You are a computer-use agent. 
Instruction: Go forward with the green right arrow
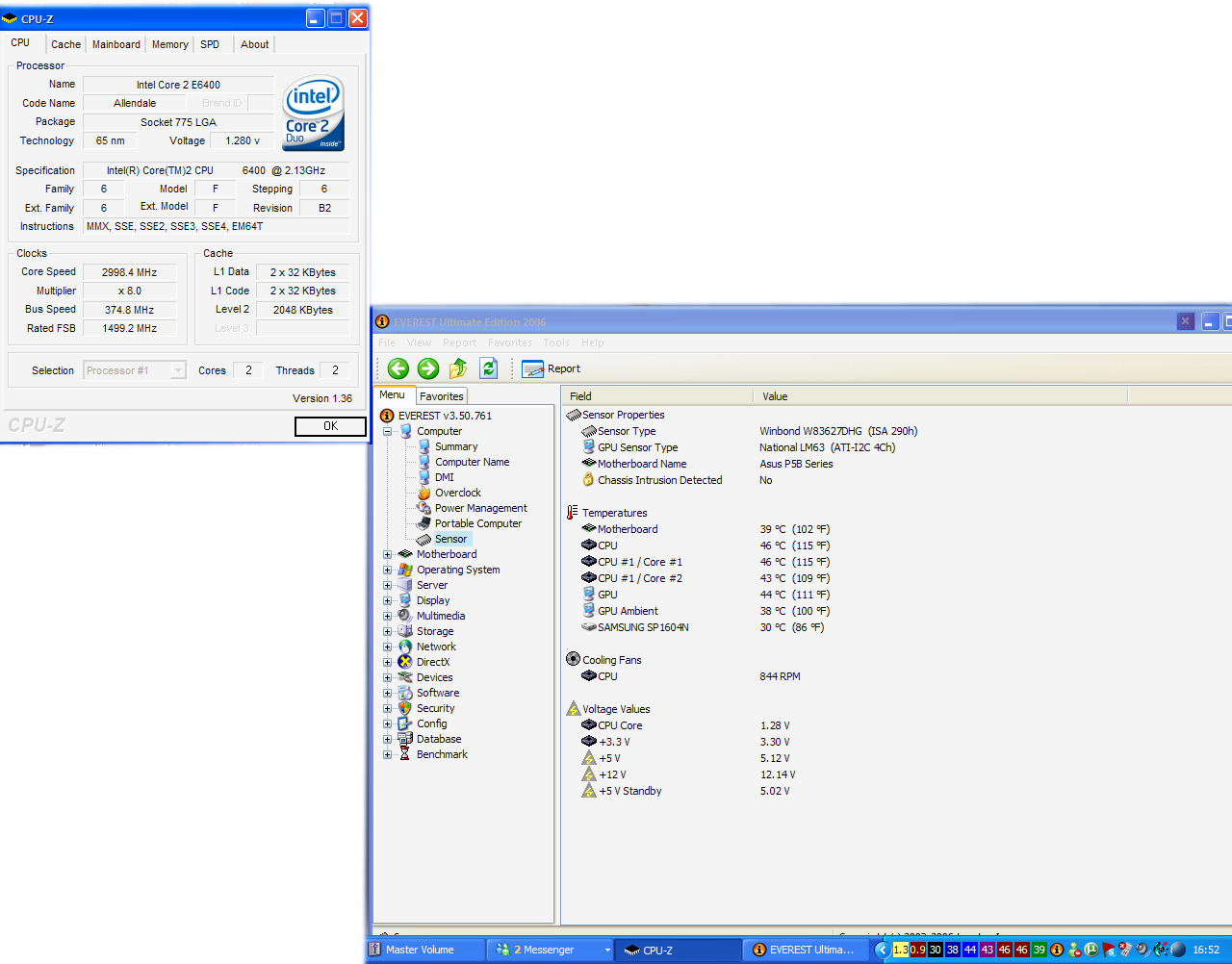click(x=428, y=368)
